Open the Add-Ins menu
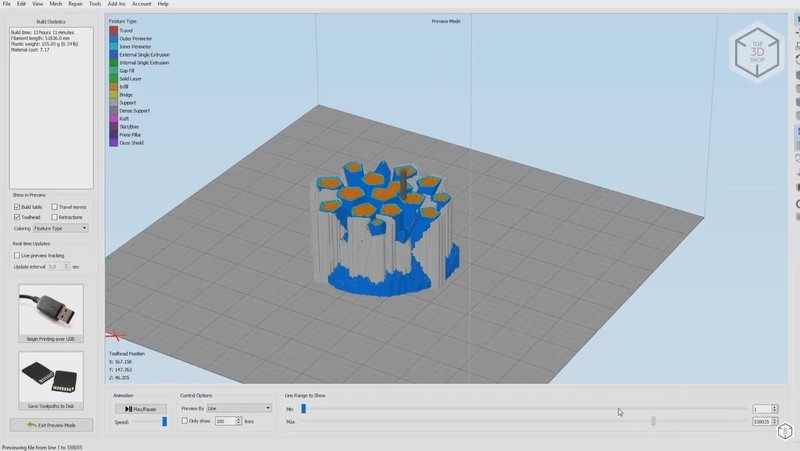This screenshot has height=451, width=800. click(x=114, y=4)
